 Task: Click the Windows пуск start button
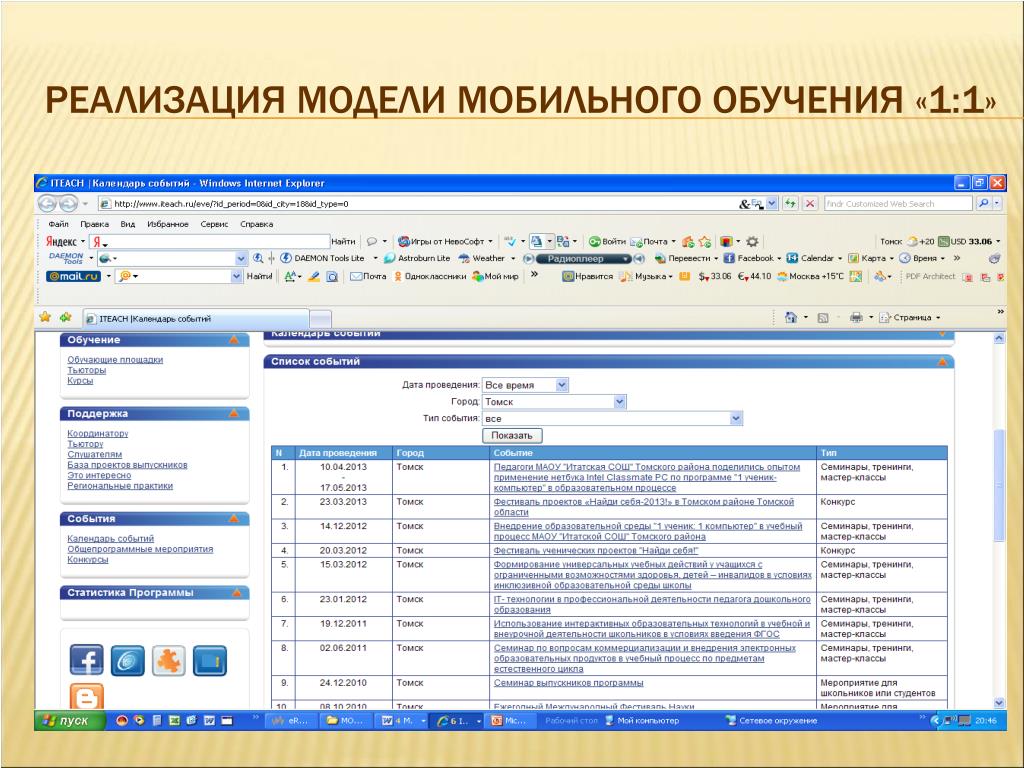pos(70,721)
